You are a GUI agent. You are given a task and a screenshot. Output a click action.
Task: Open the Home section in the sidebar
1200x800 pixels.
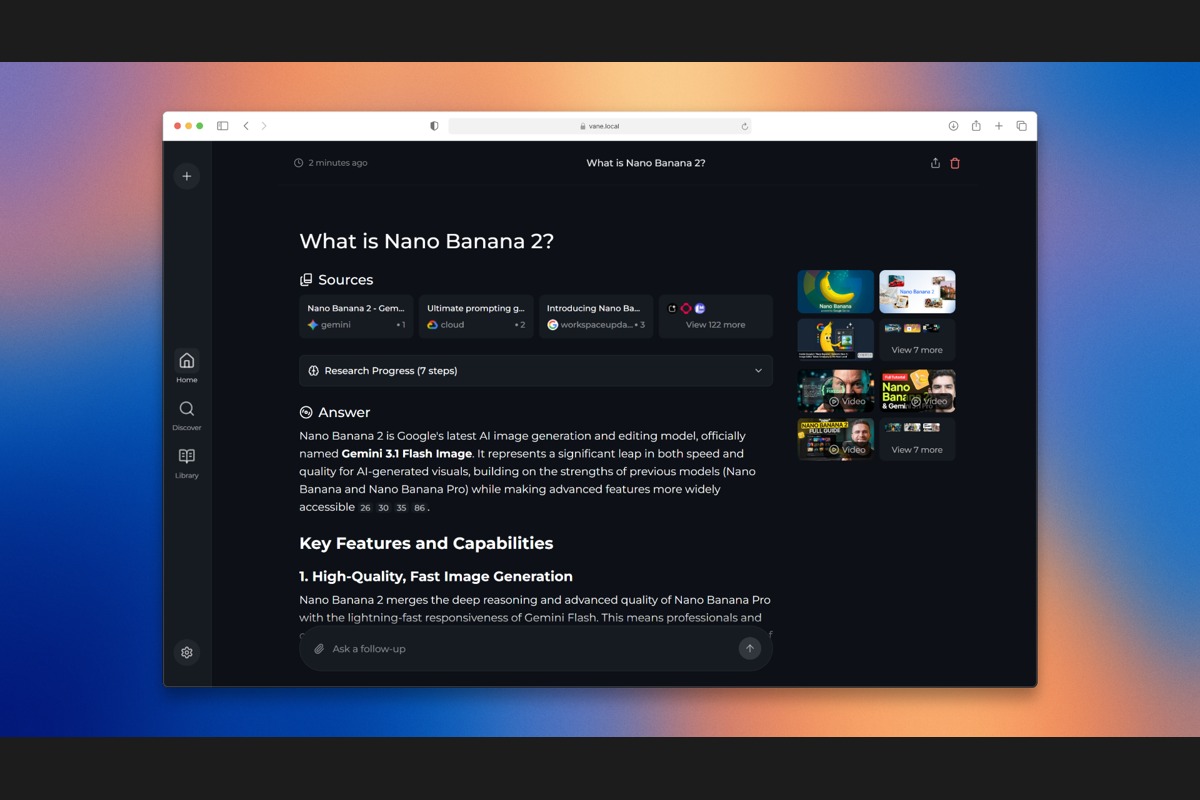coord(187,366)
